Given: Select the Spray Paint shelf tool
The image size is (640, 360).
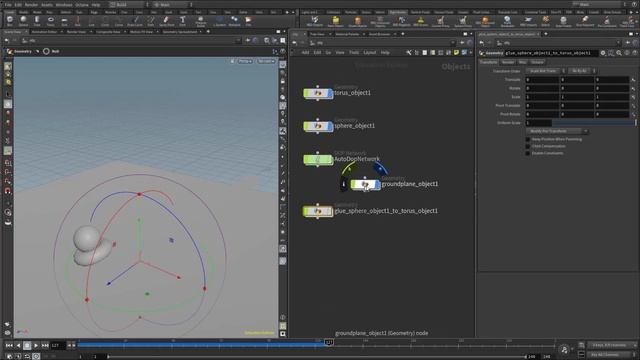Looking at the screenshot, I should click(166, 20).
